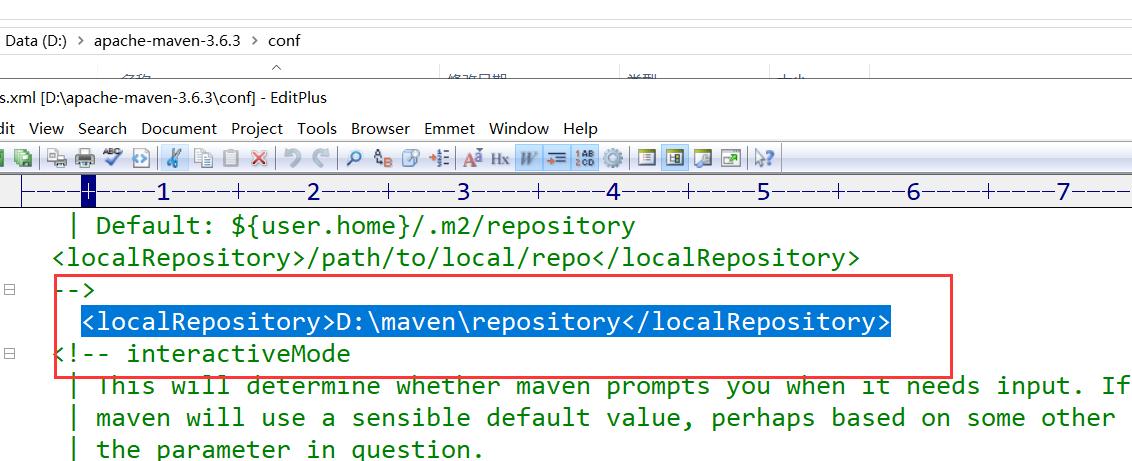Click the Cut scissors icon
Screen dimensions: 1132x461
[x=174, y=158]
